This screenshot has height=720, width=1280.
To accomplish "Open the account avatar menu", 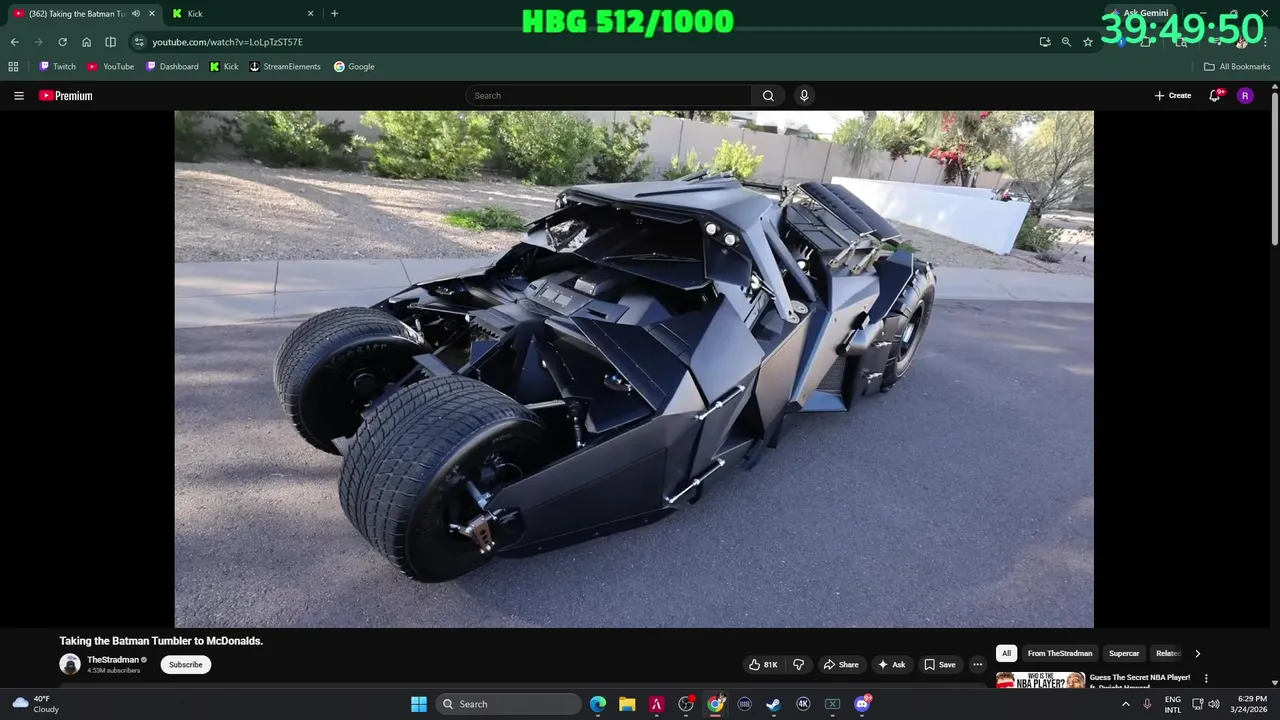I will pos(1245,96).
